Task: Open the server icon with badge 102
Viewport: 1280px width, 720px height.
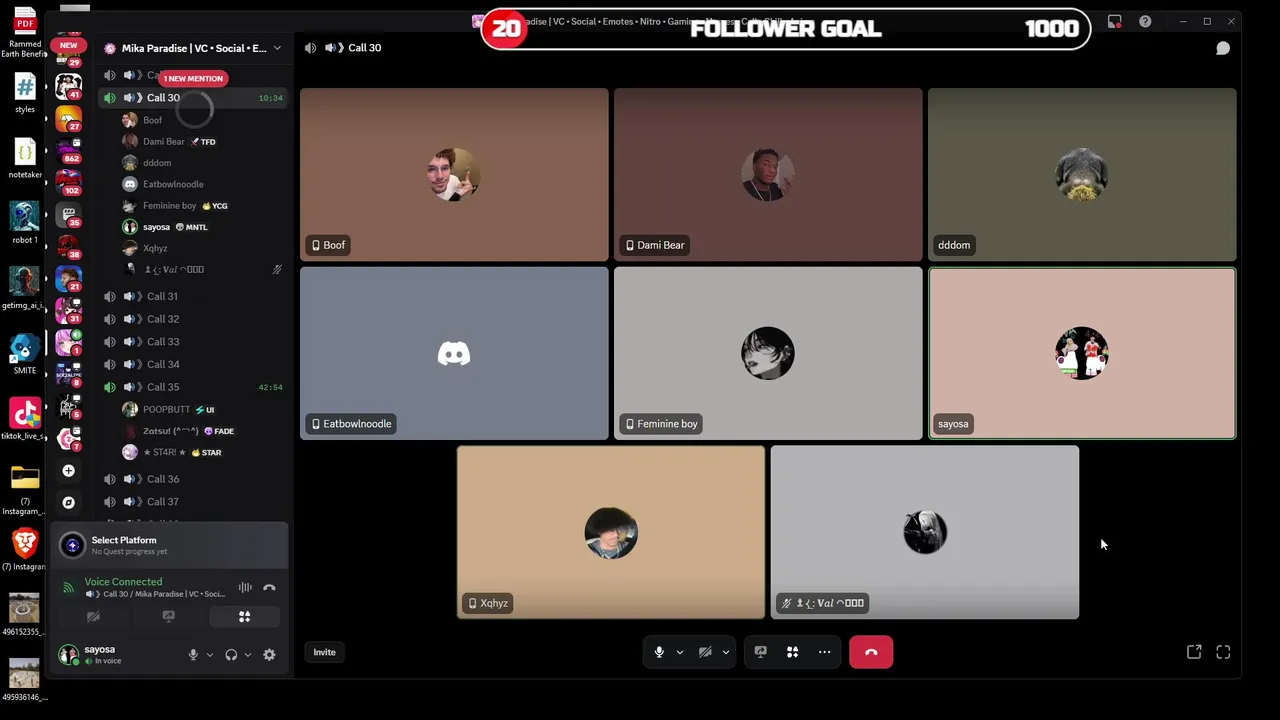Action: pyautogui.click(x=69, y=181)
